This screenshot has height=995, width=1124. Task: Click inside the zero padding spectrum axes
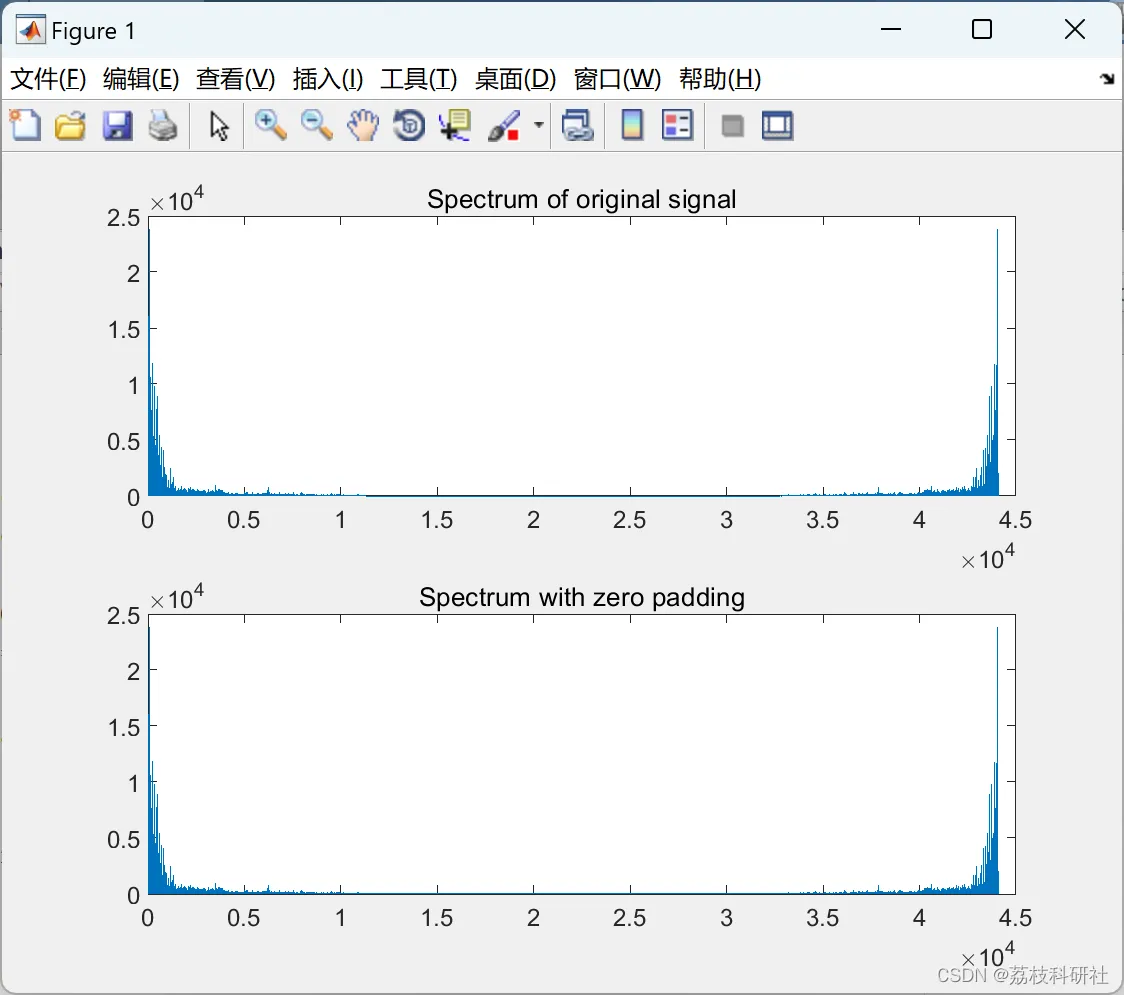pyautogui.click(x=581, y=754)
